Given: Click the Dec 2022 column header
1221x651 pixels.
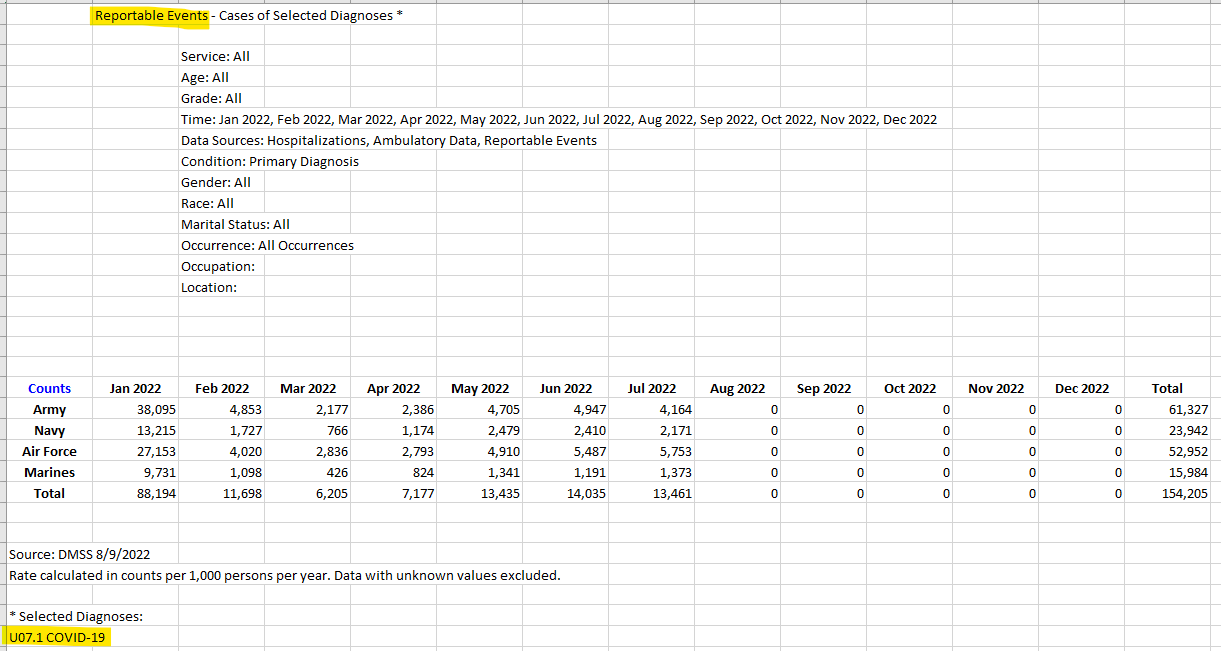Looking at the screenshot, I should (x=1082, y=388).
